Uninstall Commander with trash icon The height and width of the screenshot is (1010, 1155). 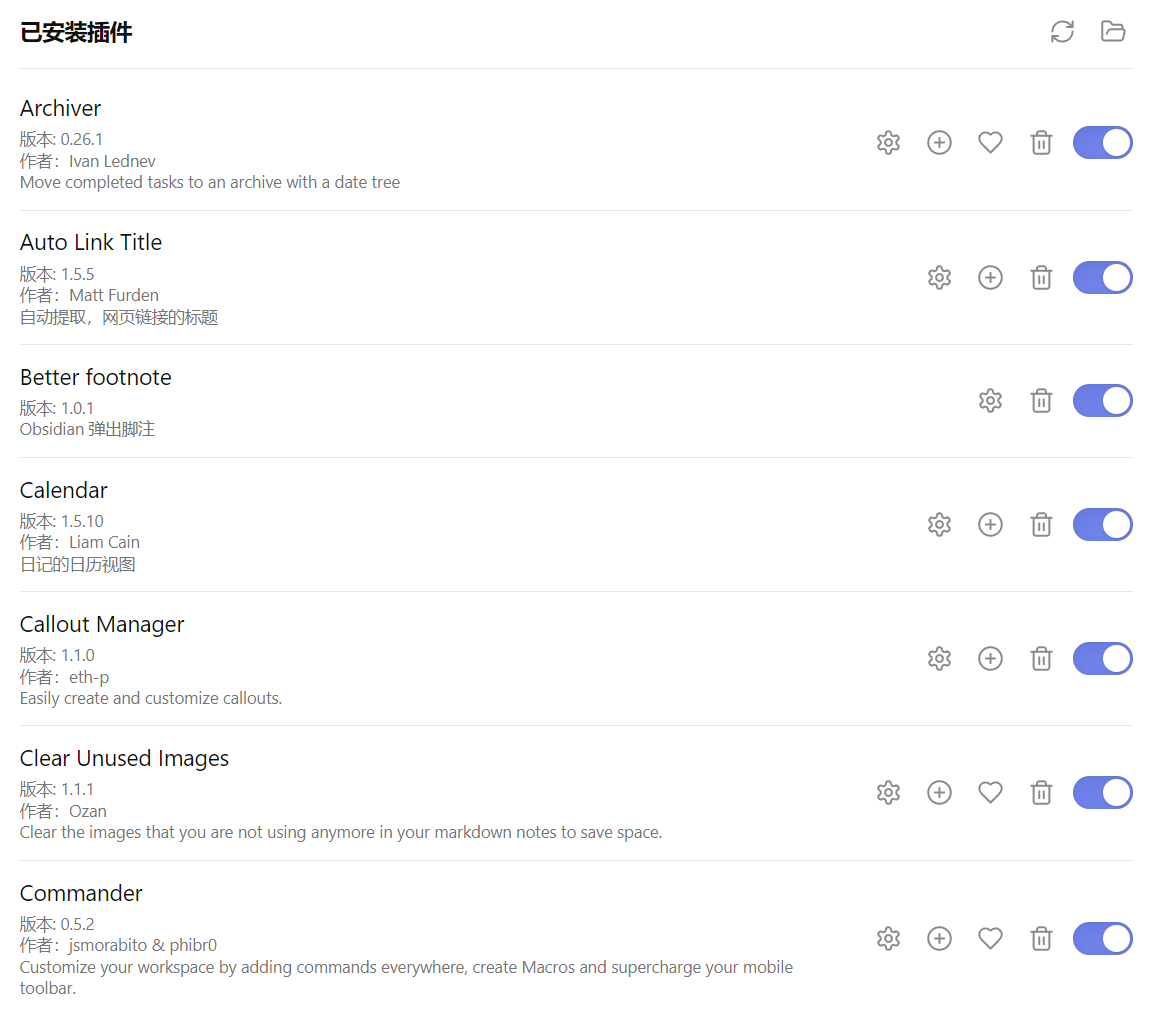pyautogui.click(x=1041, y=939)
